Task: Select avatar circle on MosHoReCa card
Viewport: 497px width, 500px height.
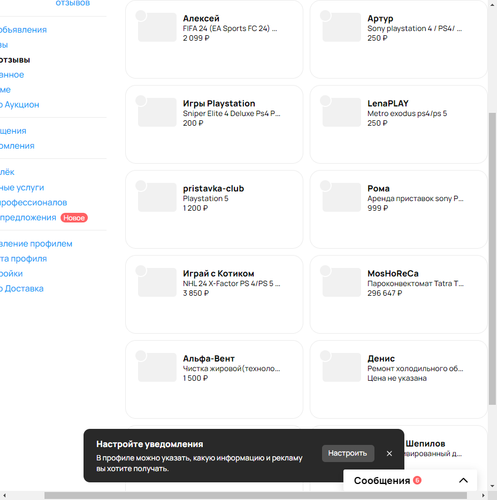Action: 325,270
